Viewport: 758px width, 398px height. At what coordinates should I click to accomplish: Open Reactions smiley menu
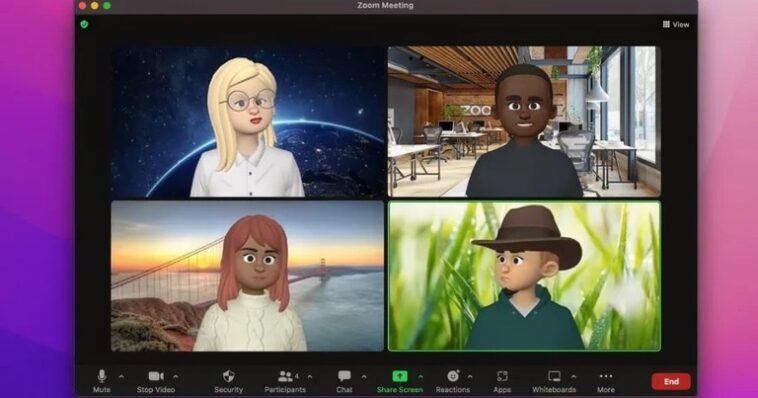click(452, 381)
